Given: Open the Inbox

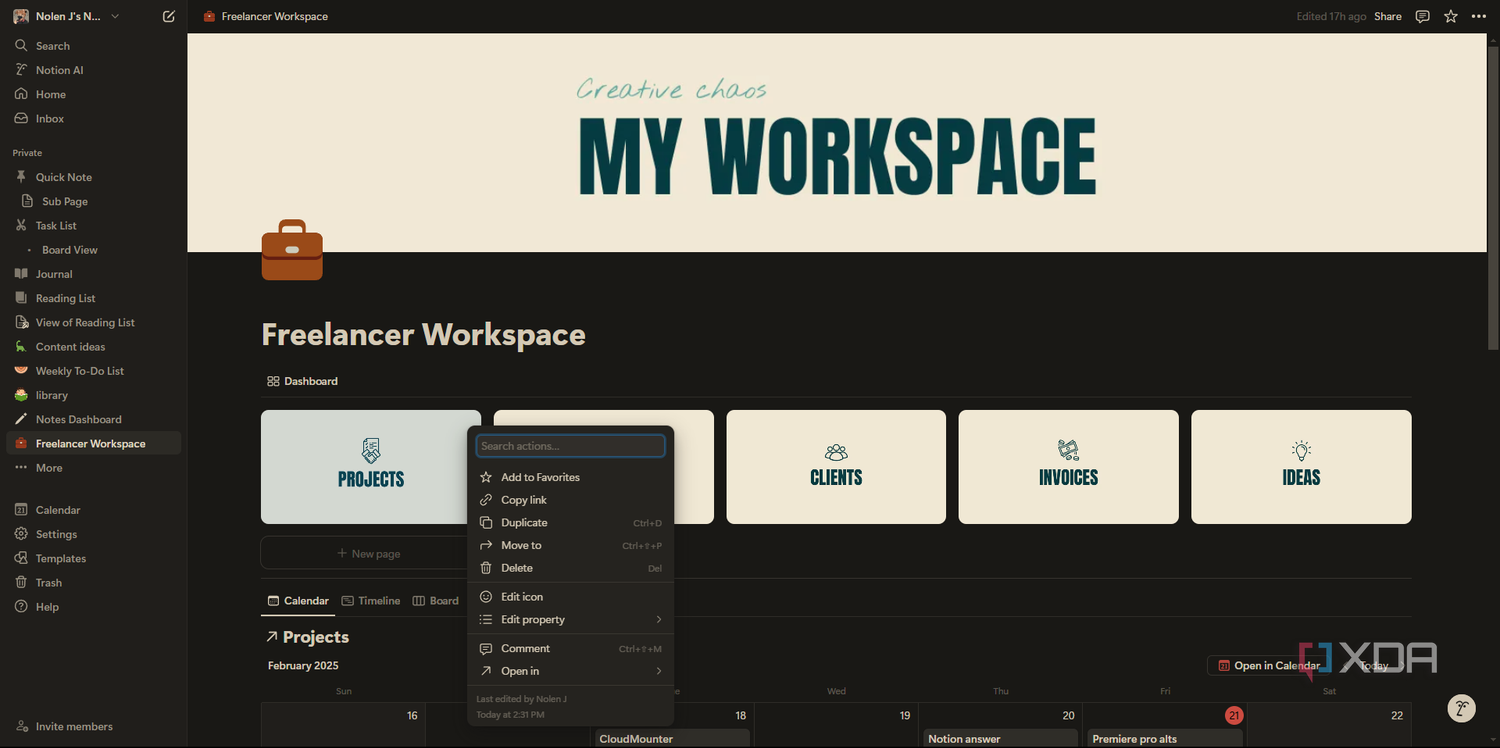Looking at the screenshot, I should pyautogui.click(x=94, y=118).
